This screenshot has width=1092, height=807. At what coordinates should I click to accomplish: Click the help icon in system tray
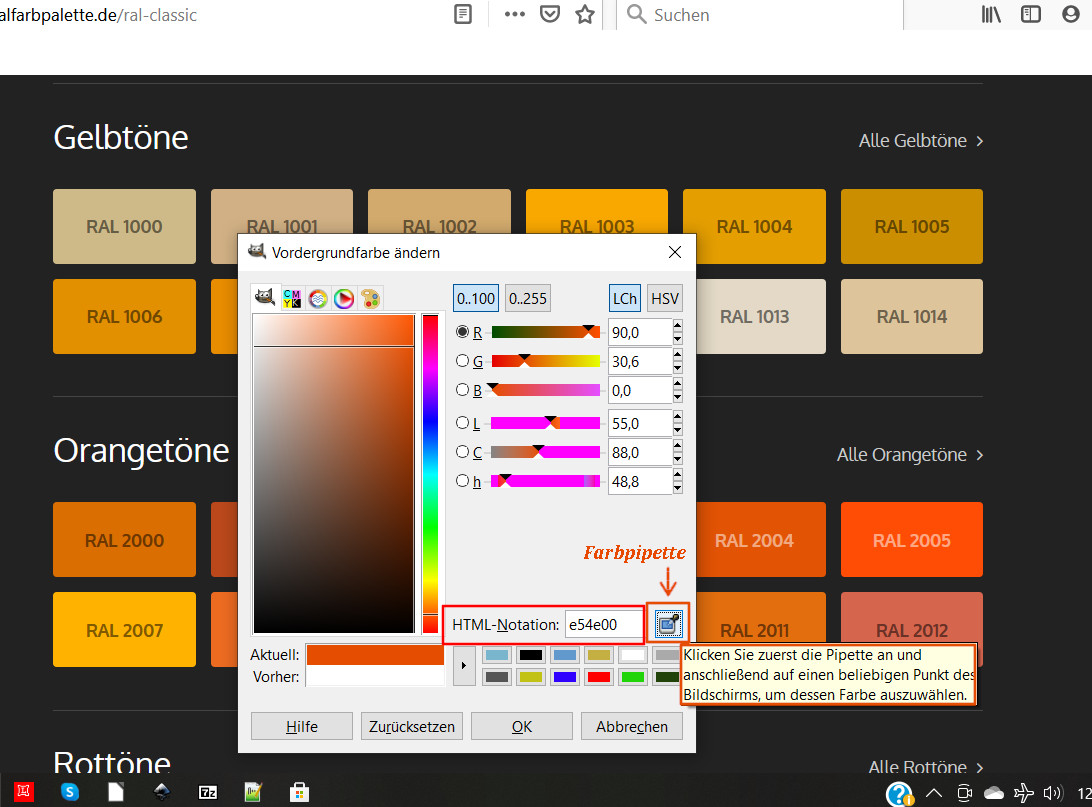899,794
